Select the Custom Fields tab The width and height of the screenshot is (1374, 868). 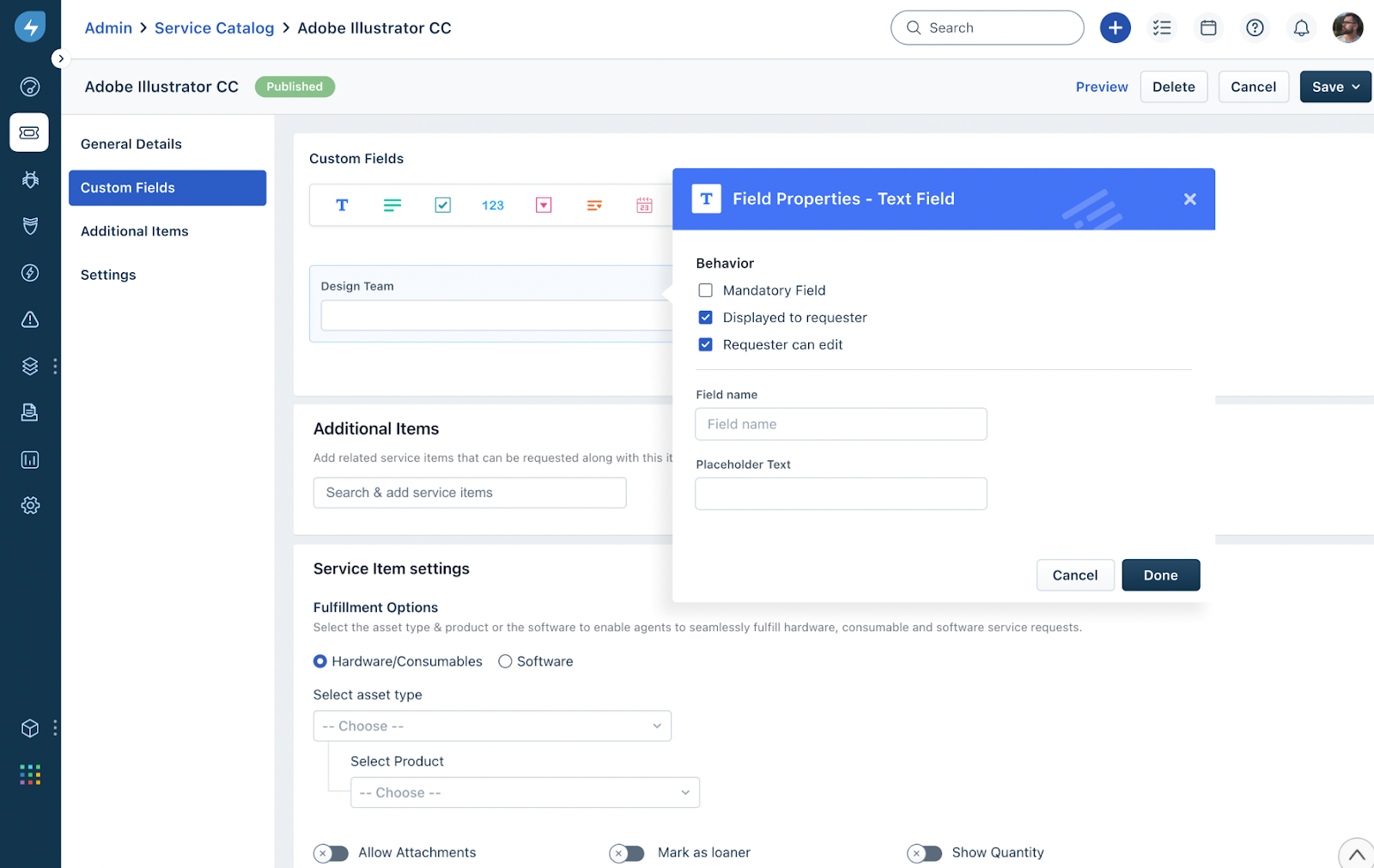pos(167,188)
